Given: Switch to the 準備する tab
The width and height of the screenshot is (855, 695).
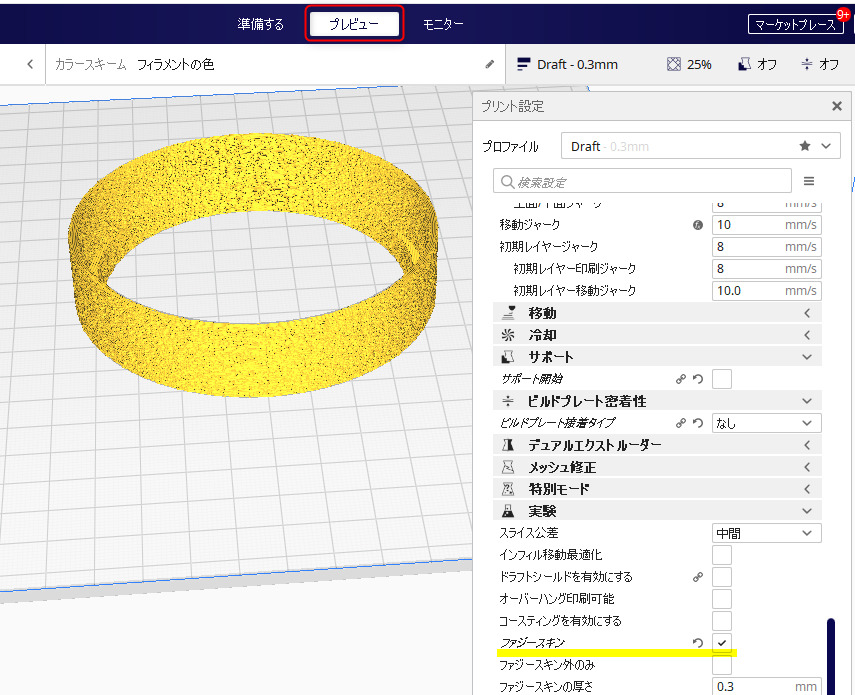Looking at the screenshot, I should point(261,24).
